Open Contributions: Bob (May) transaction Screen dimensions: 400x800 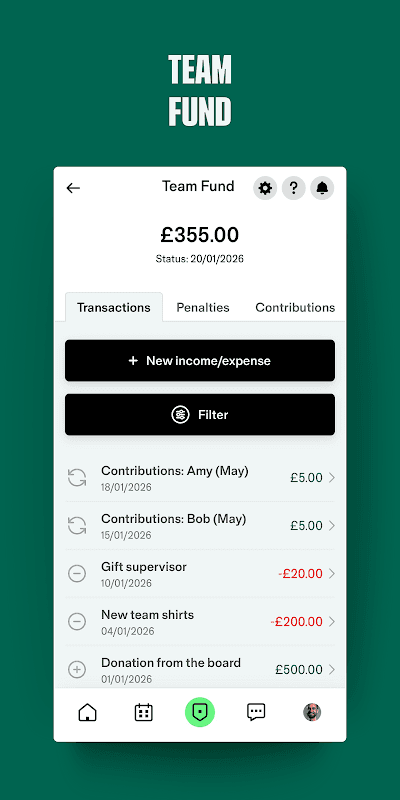click(200, 526)
